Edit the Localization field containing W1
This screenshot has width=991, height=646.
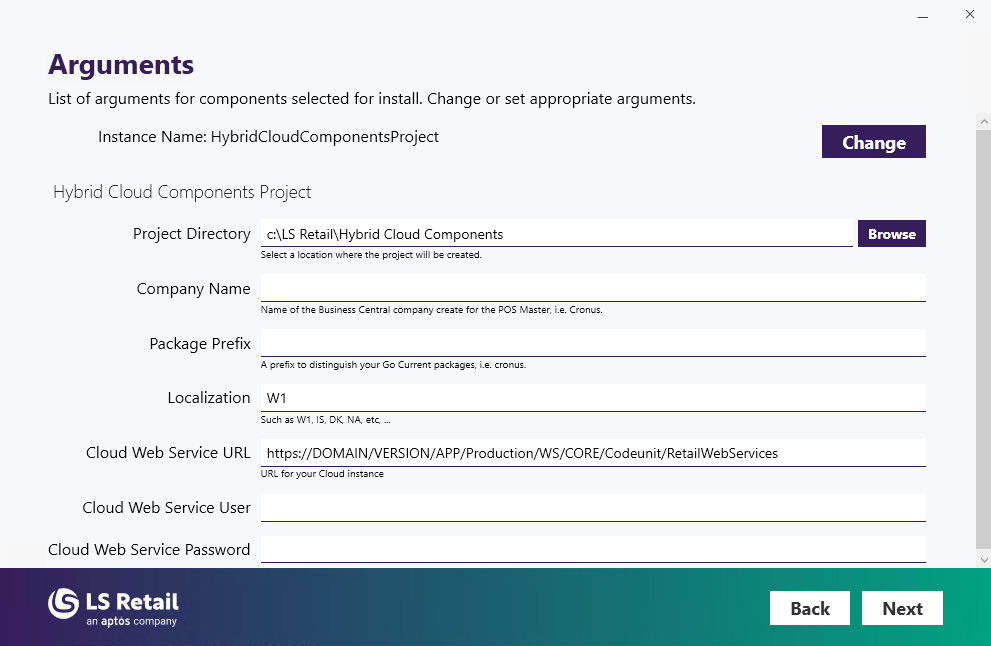point(592,398)
